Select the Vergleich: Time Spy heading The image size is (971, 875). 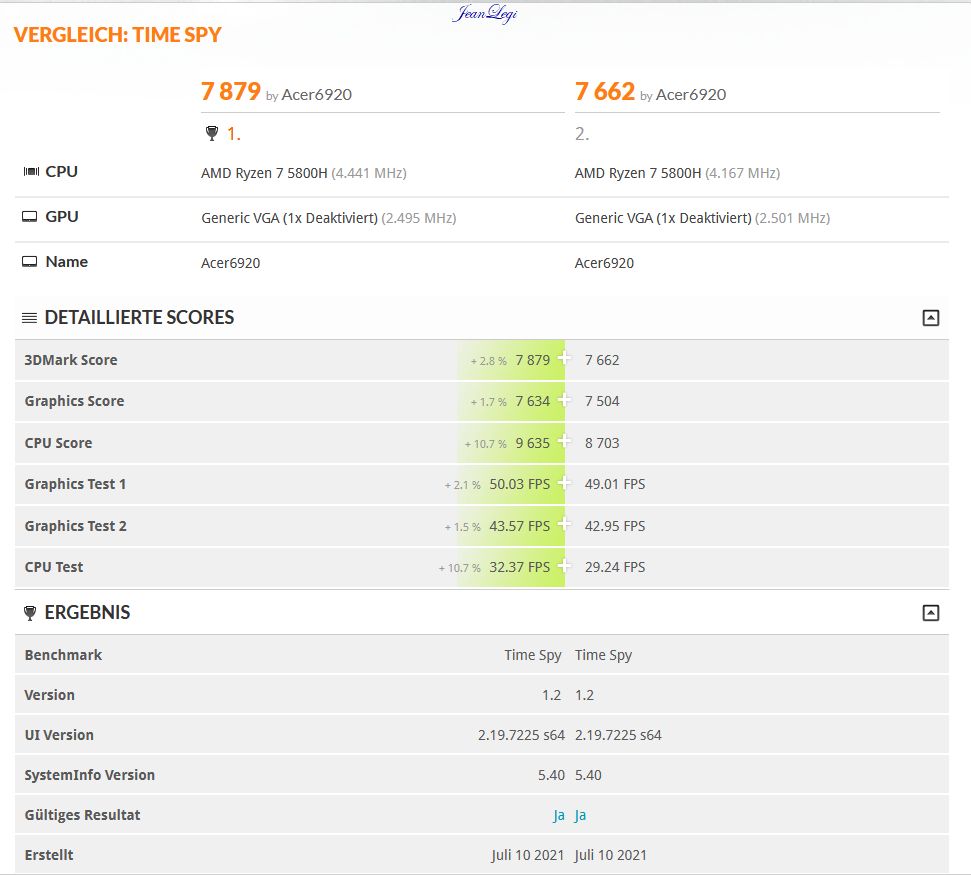pos(118,35)
